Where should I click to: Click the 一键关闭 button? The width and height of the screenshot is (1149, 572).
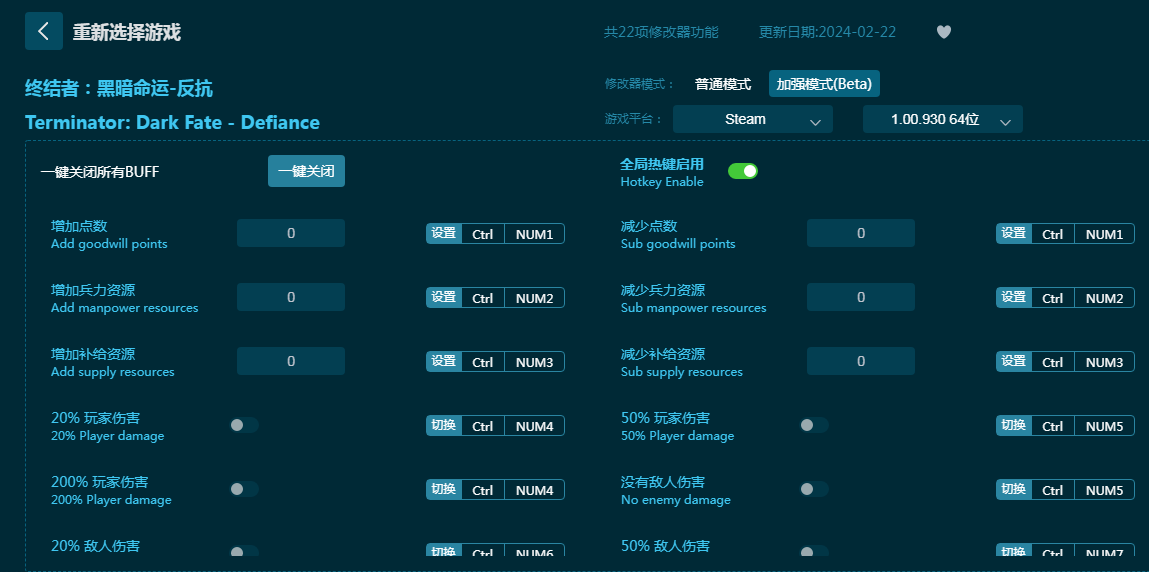[306, 171]
